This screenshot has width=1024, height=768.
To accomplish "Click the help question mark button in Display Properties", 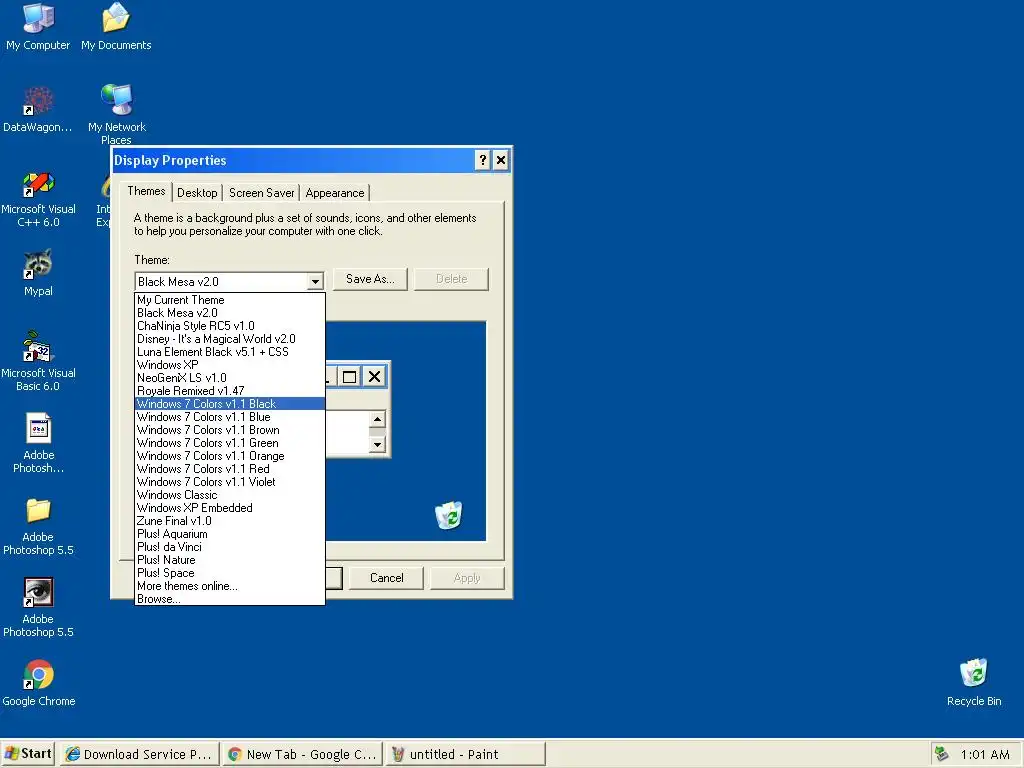I will point(482,160).
